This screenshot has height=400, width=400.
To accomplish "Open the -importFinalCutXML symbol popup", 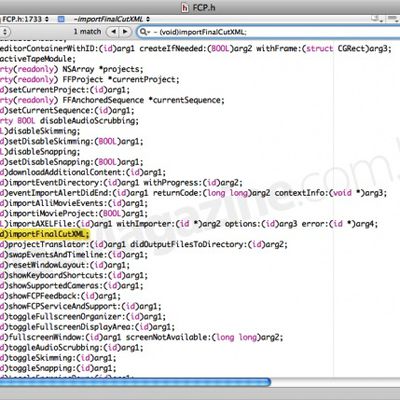I will [112, 19].
